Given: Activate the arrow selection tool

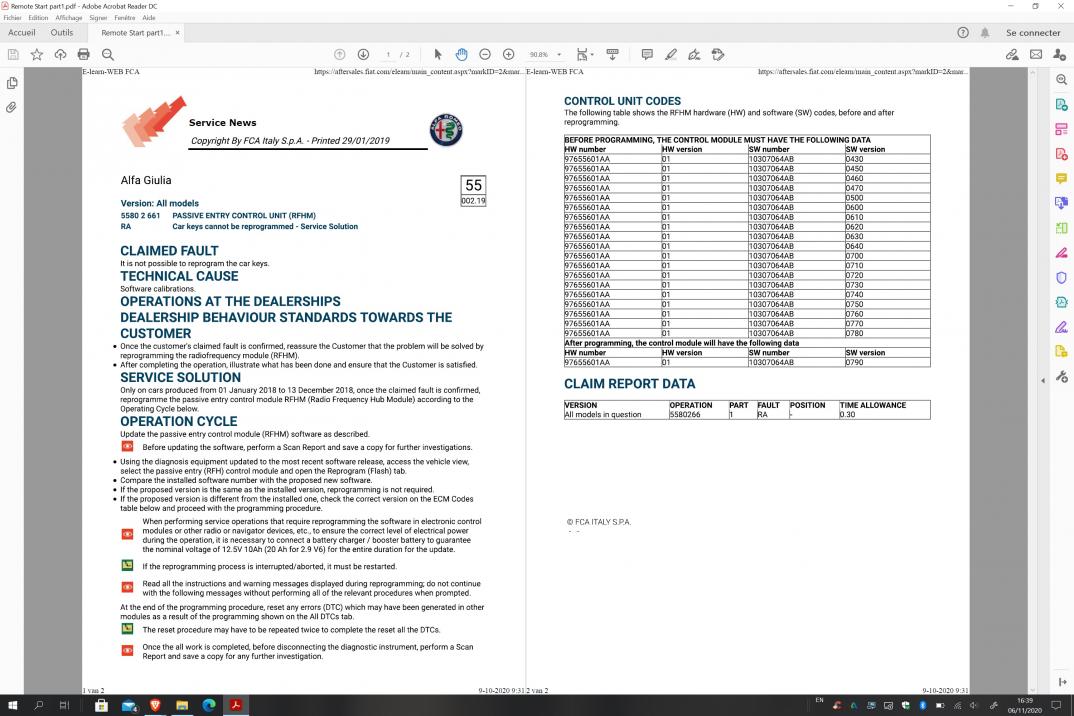Looking at the screenshot, I should tap(438, 54).
